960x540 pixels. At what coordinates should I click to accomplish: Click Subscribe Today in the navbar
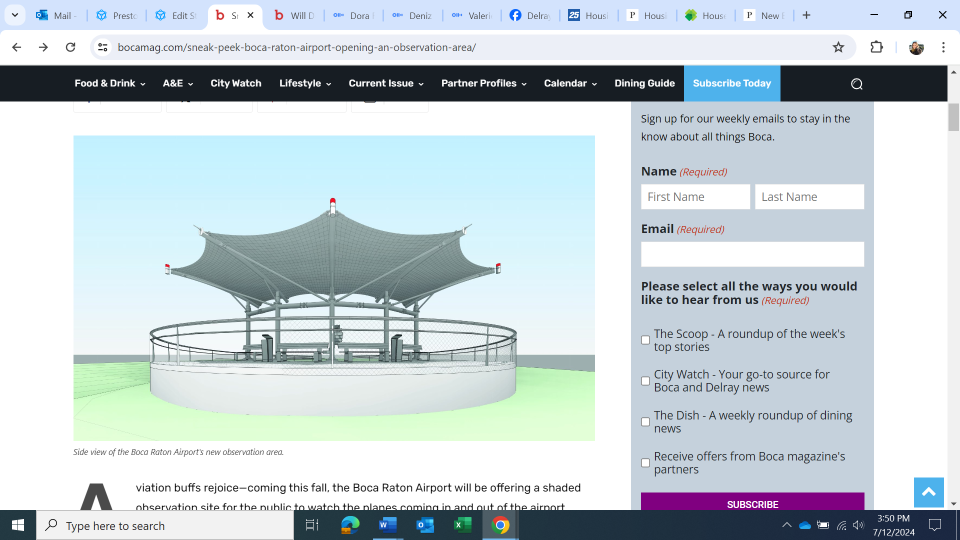pos(732,83)
